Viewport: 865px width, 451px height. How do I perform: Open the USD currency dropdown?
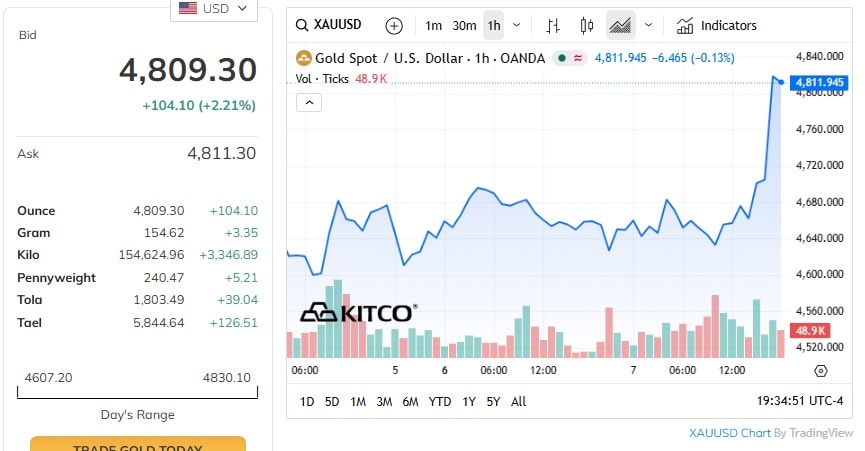pyautogui.click(x=214, y=9)
